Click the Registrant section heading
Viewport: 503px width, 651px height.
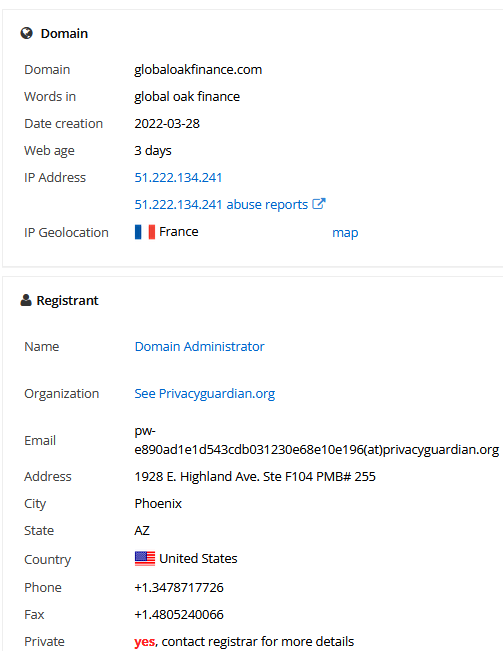(x=67, y=300)
